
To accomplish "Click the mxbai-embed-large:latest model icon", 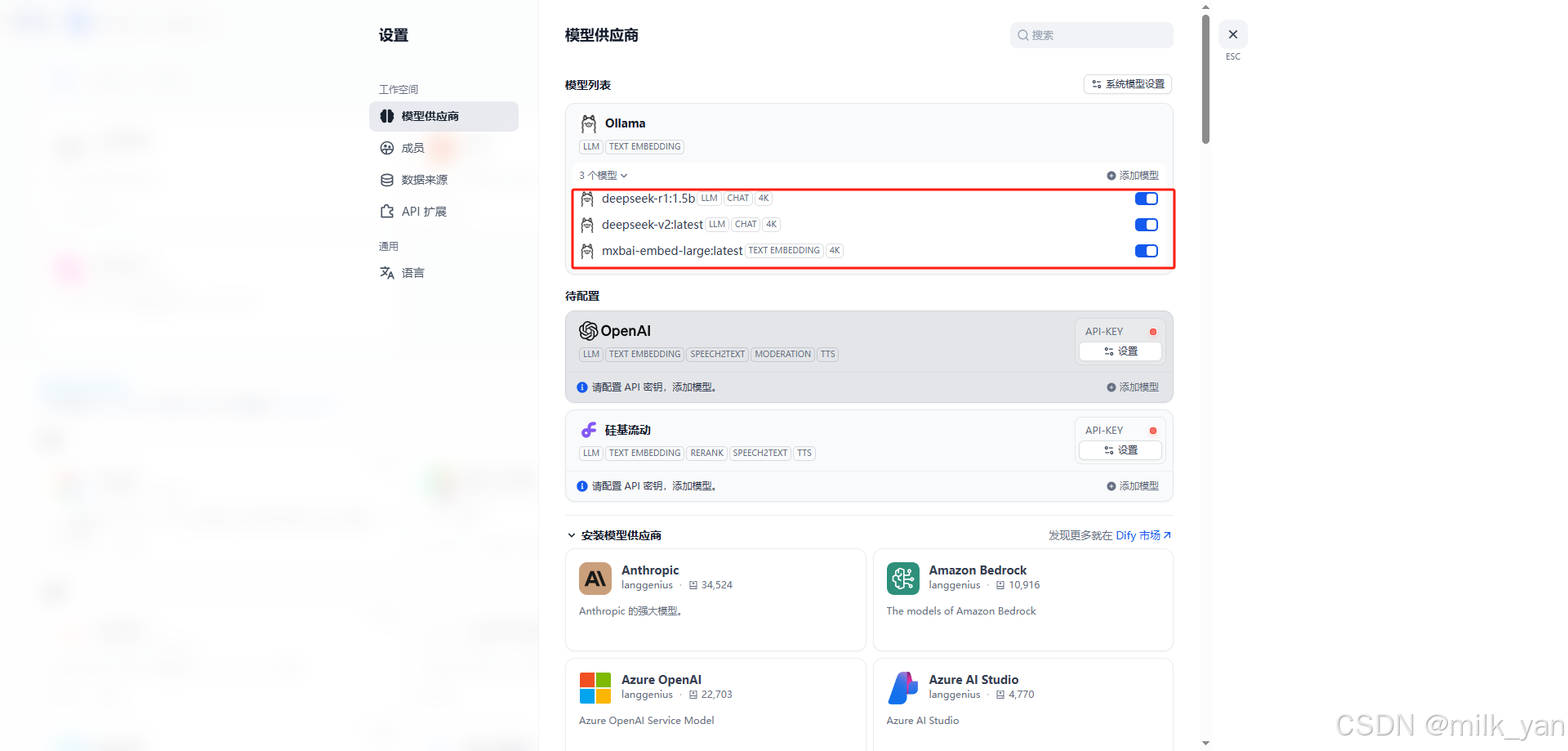I will [x=587, y=251].
